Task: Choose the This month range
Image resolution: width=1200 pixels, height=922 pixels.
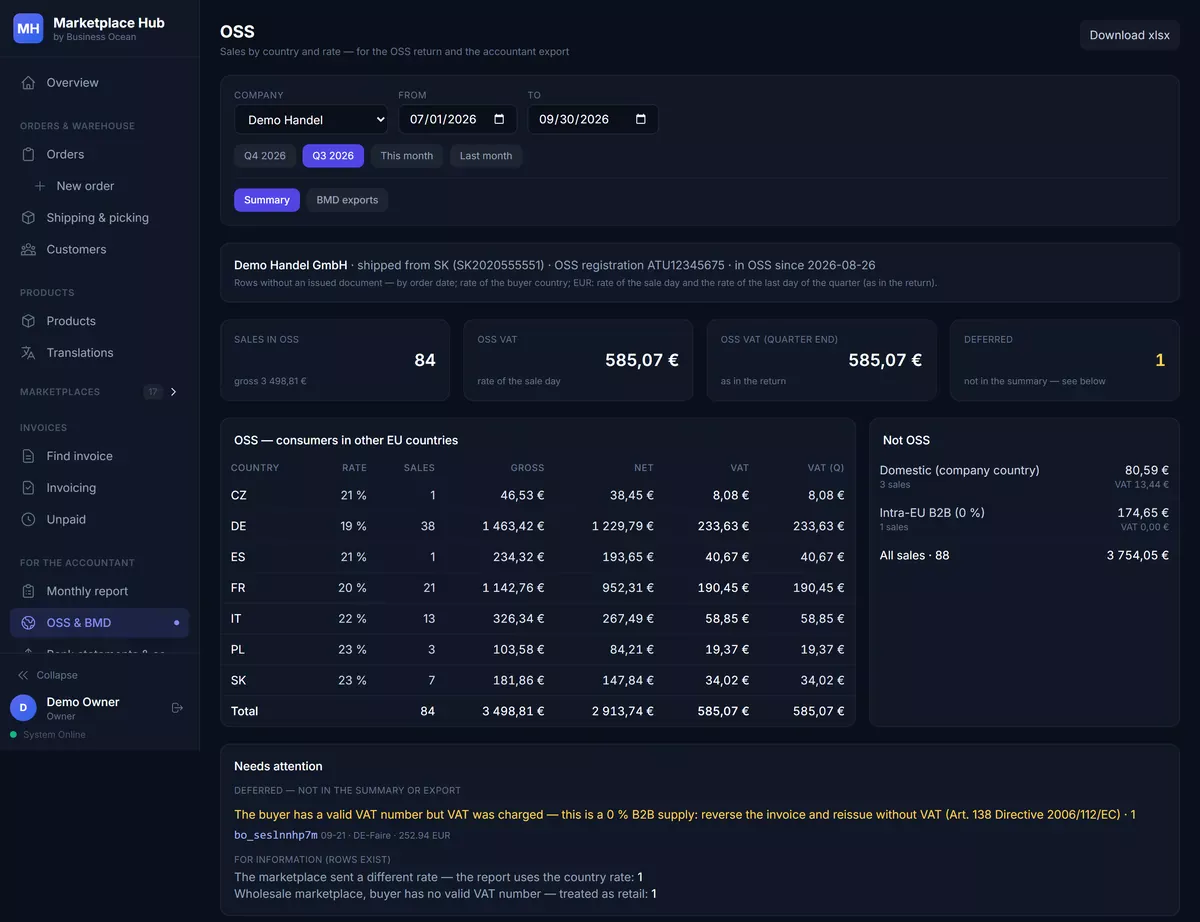Action: coord(407,156)
